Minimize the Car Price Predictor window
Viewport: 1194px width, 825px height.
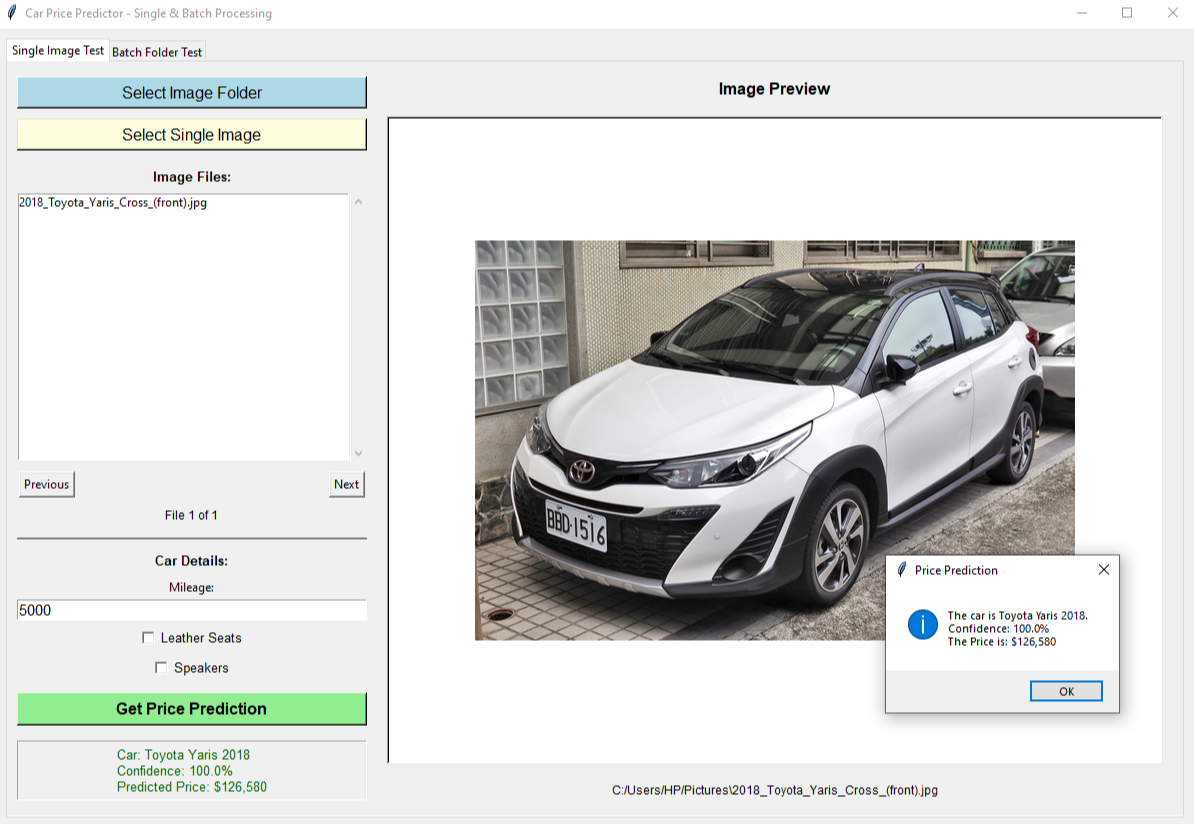[1082, 13]
